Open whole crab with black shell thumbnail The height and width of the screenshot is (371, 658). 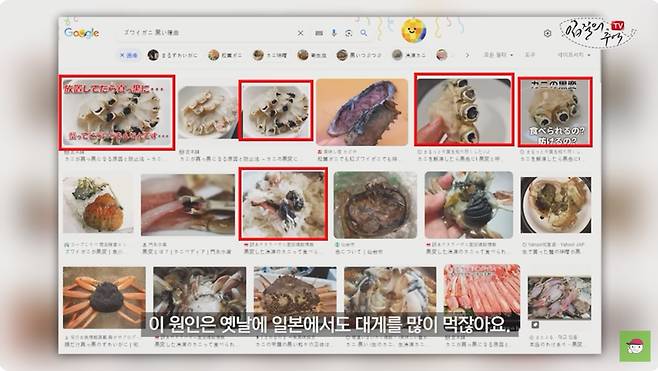click(x=104, y=297)
